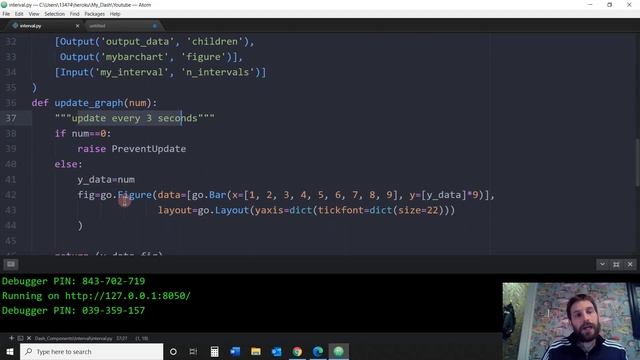Click line number 32 in gutter

pyautogui.click(x=11, y=42)
